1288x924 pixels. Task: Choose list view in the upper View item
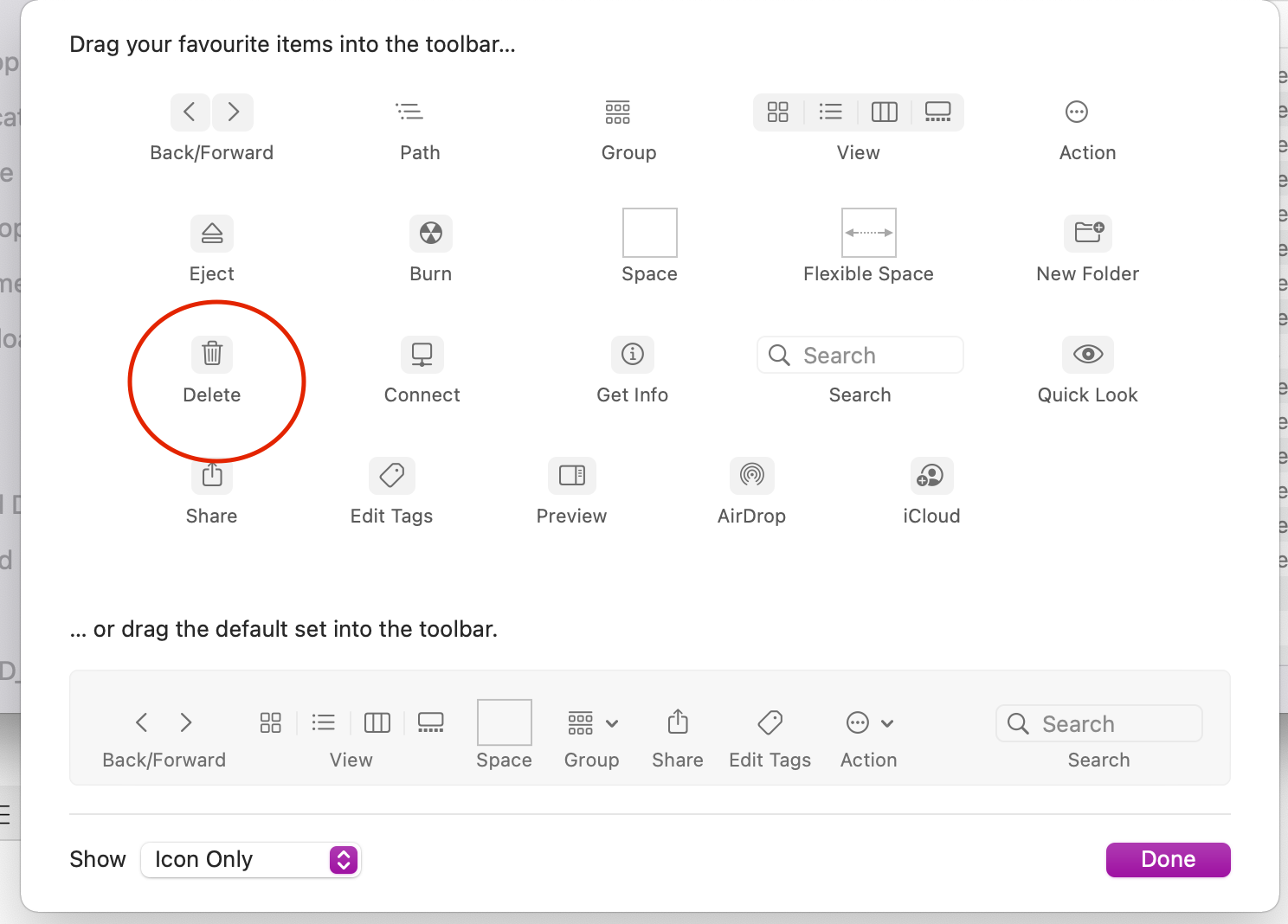[831, 112]
